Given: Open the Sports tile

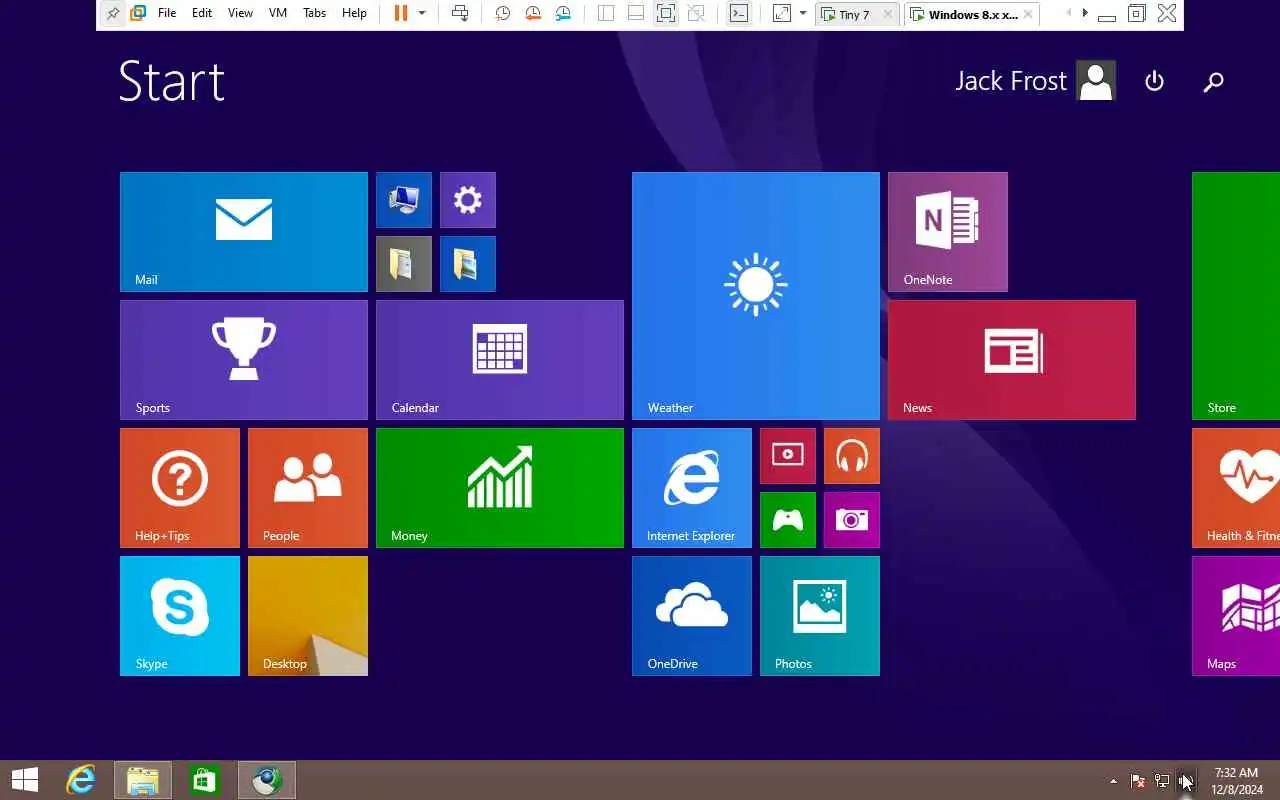Looking at the screenshot, I should coord(244,360).
